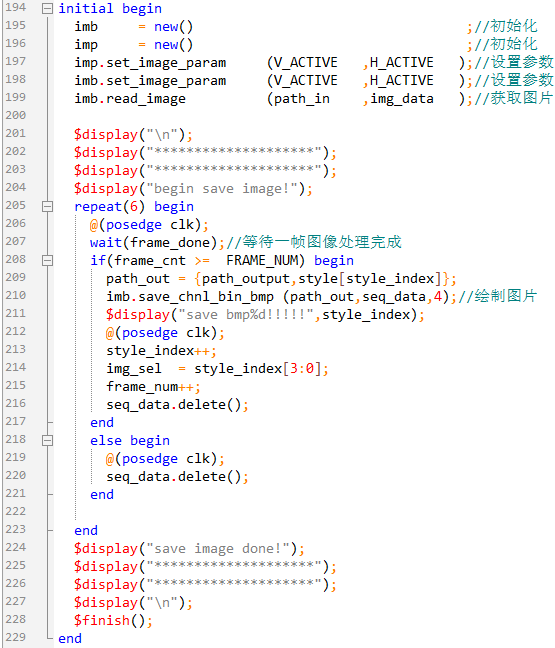
Task: Click '@(posedge clk)' on line 206
Action: [x=149, y=225]
